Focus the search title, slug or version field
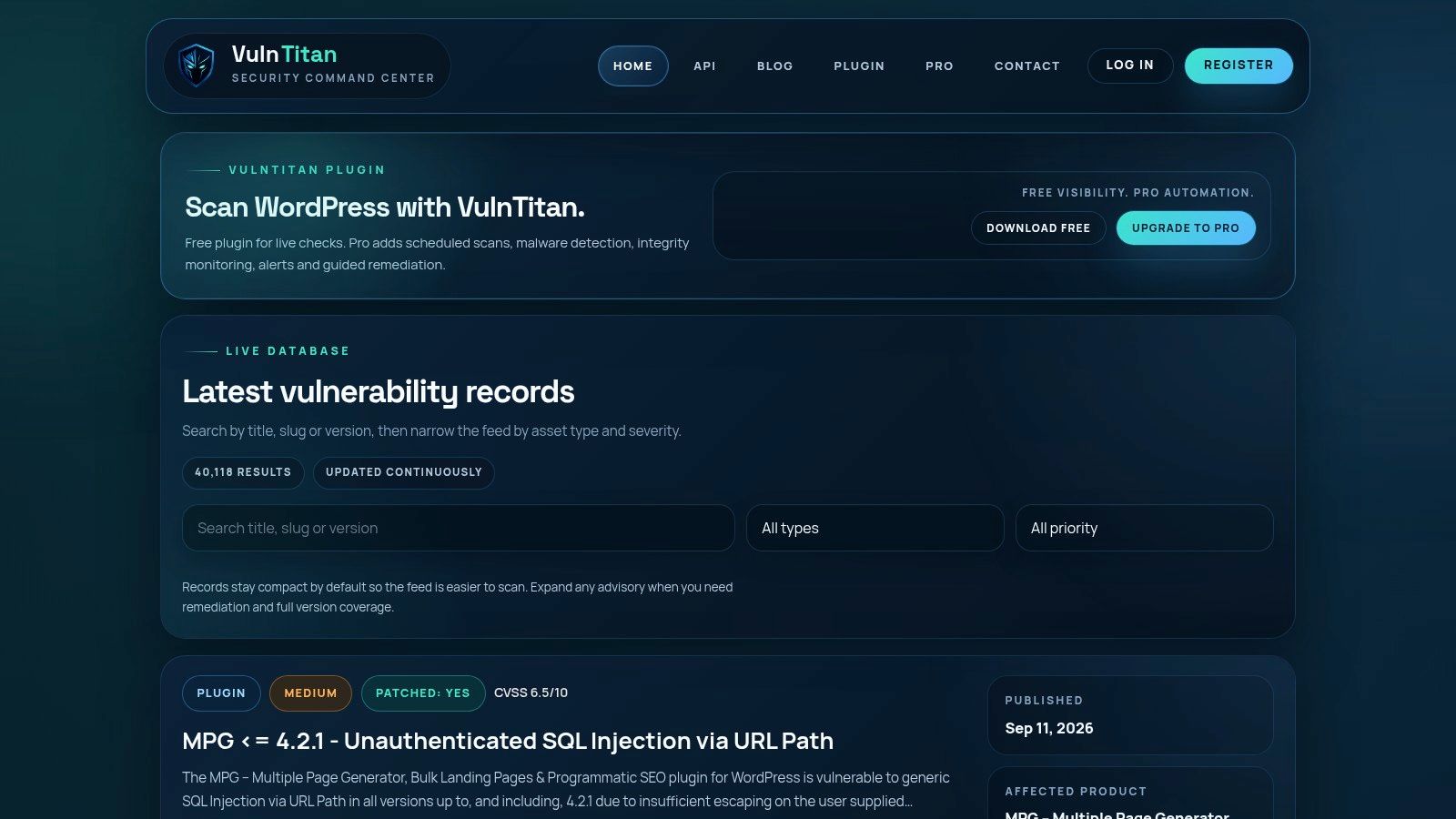The width and height of the screenshot is (1456, 819). [x=459, y=528]
